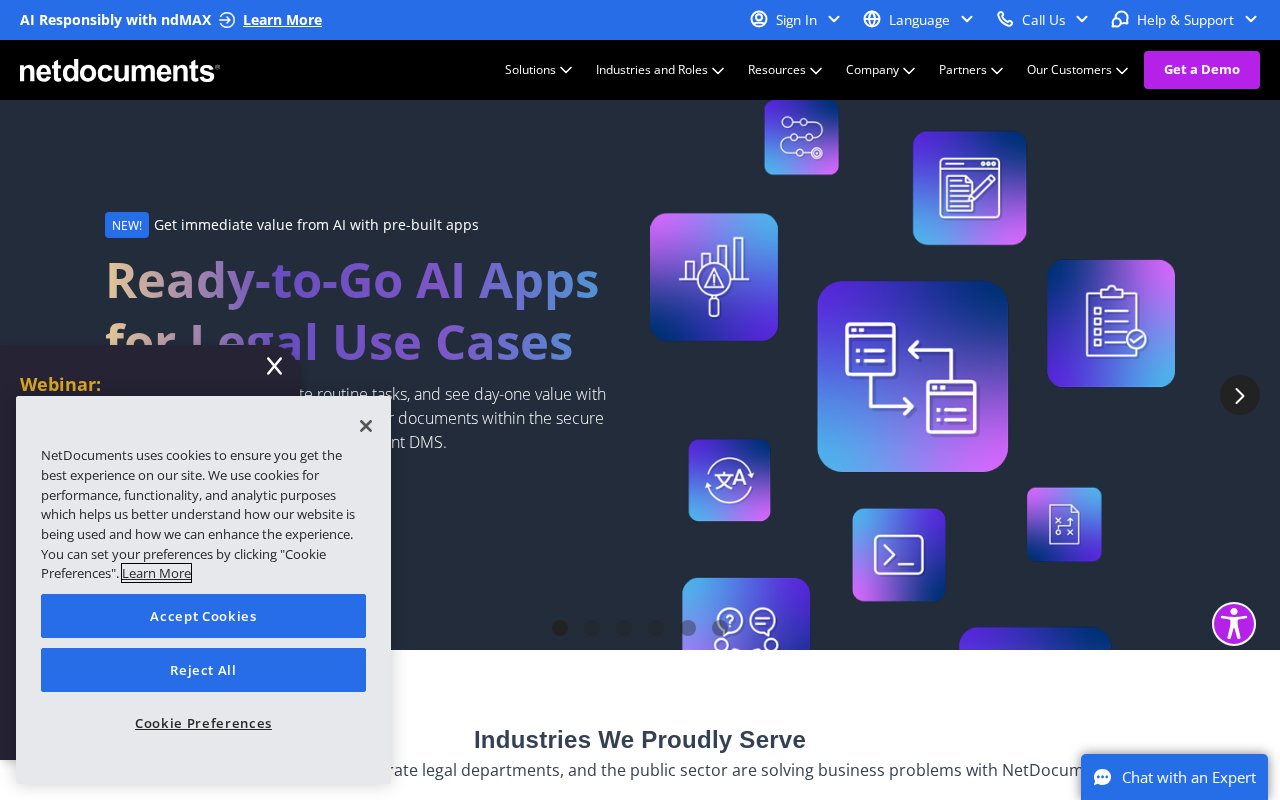The width and height of the screenshot is (1280, 800).
Task: Click the Get a Demo button
Action: (x=1202, y=70)
